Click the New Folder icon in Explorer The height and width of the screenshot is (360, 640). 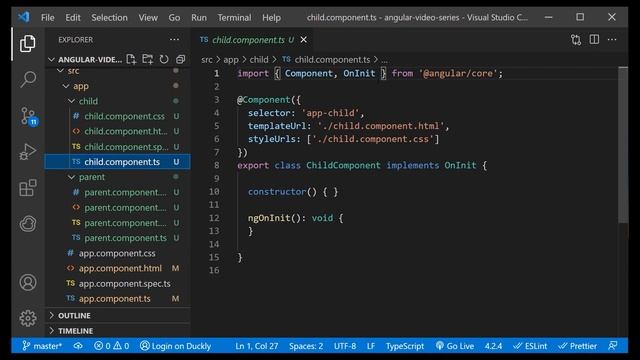pos(147,60)
